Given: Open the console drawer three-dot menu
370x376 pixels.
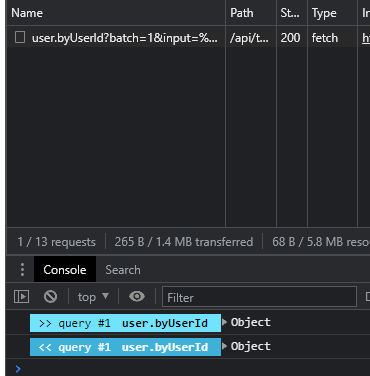Looking at the screenshot, I should [22, 269].
